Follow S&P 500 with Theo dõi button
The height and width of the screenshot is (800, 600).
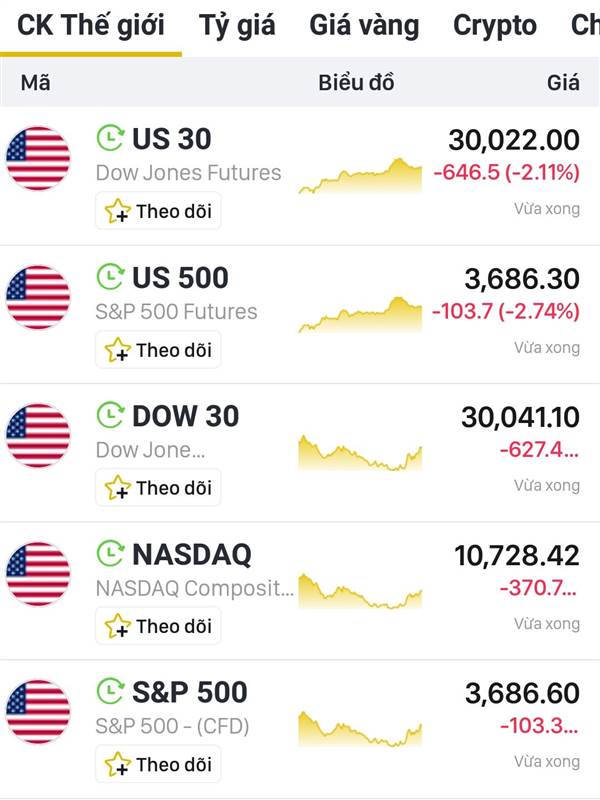coord(158,764)
